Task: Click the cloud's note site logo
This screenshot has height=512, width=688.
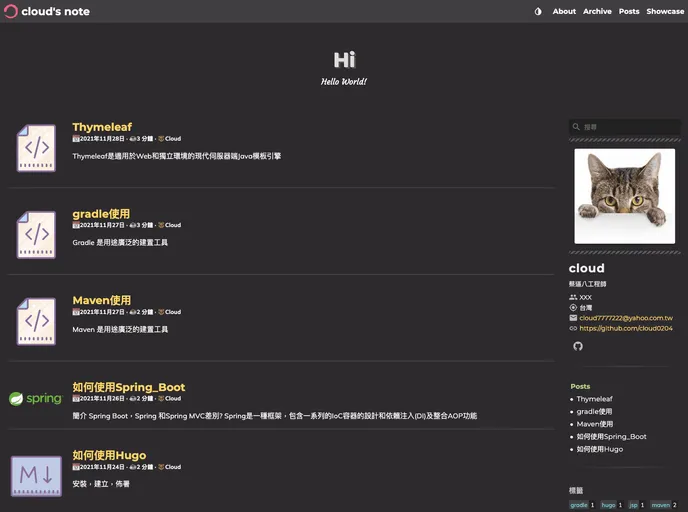Action: pyautogui.click(x=47, y=12)
